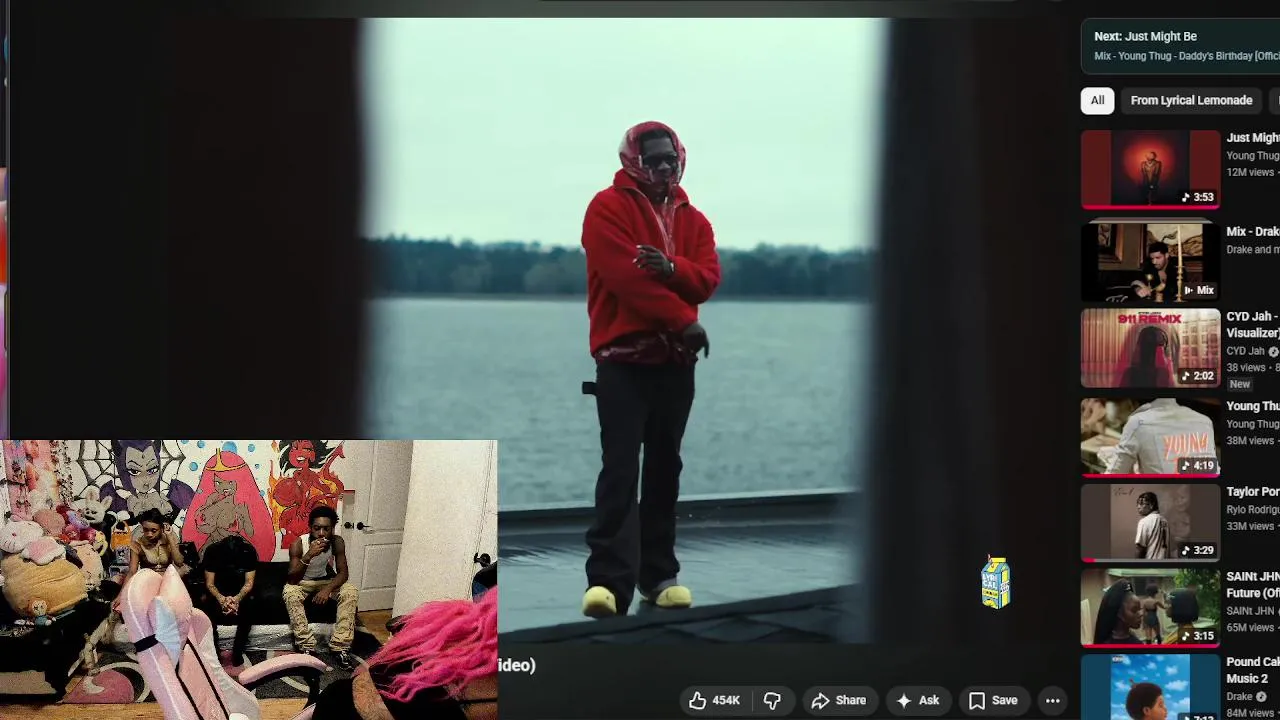The width and height of the screenshot is (1280, 720).
Task: Click the 454K like count
Action: pos(726,701)
